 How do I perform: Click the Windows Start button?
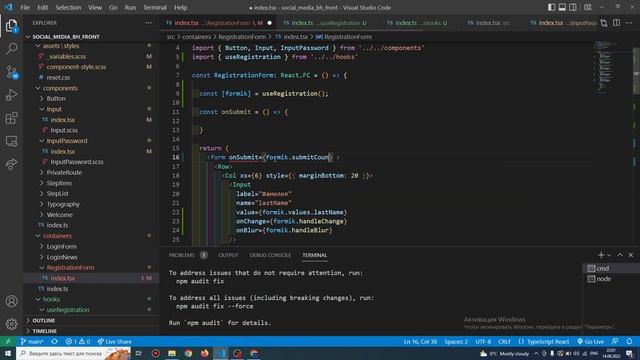coord(8,353)
